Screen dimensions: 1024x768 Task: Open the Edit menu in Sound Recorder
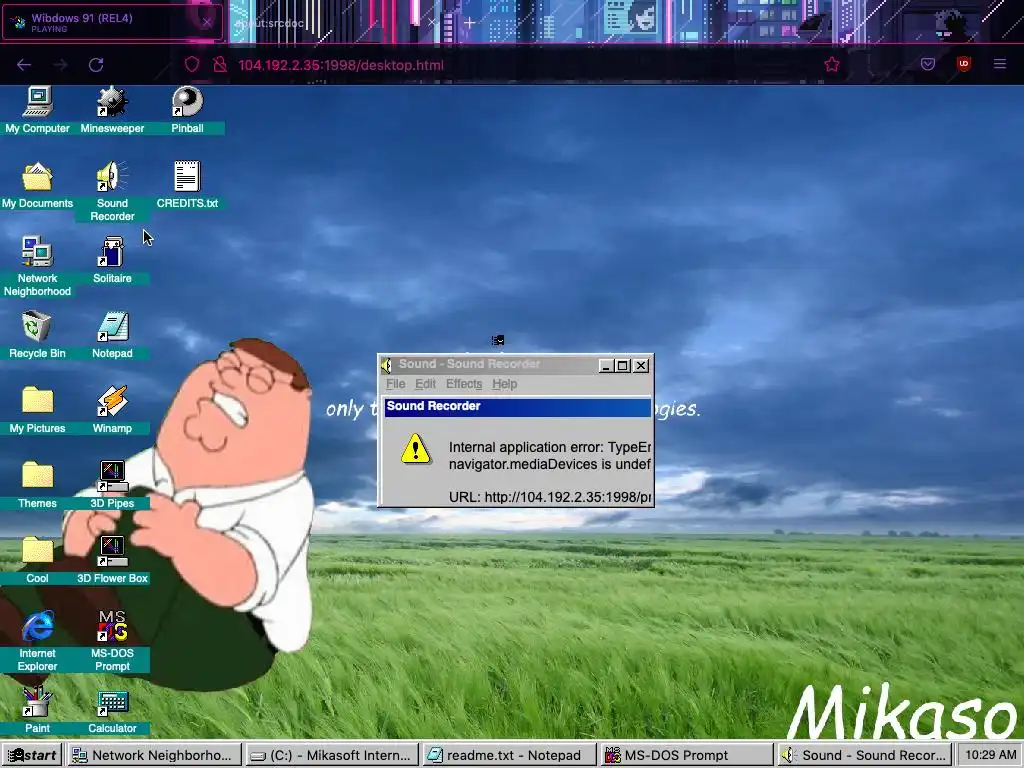click(425, 384)
